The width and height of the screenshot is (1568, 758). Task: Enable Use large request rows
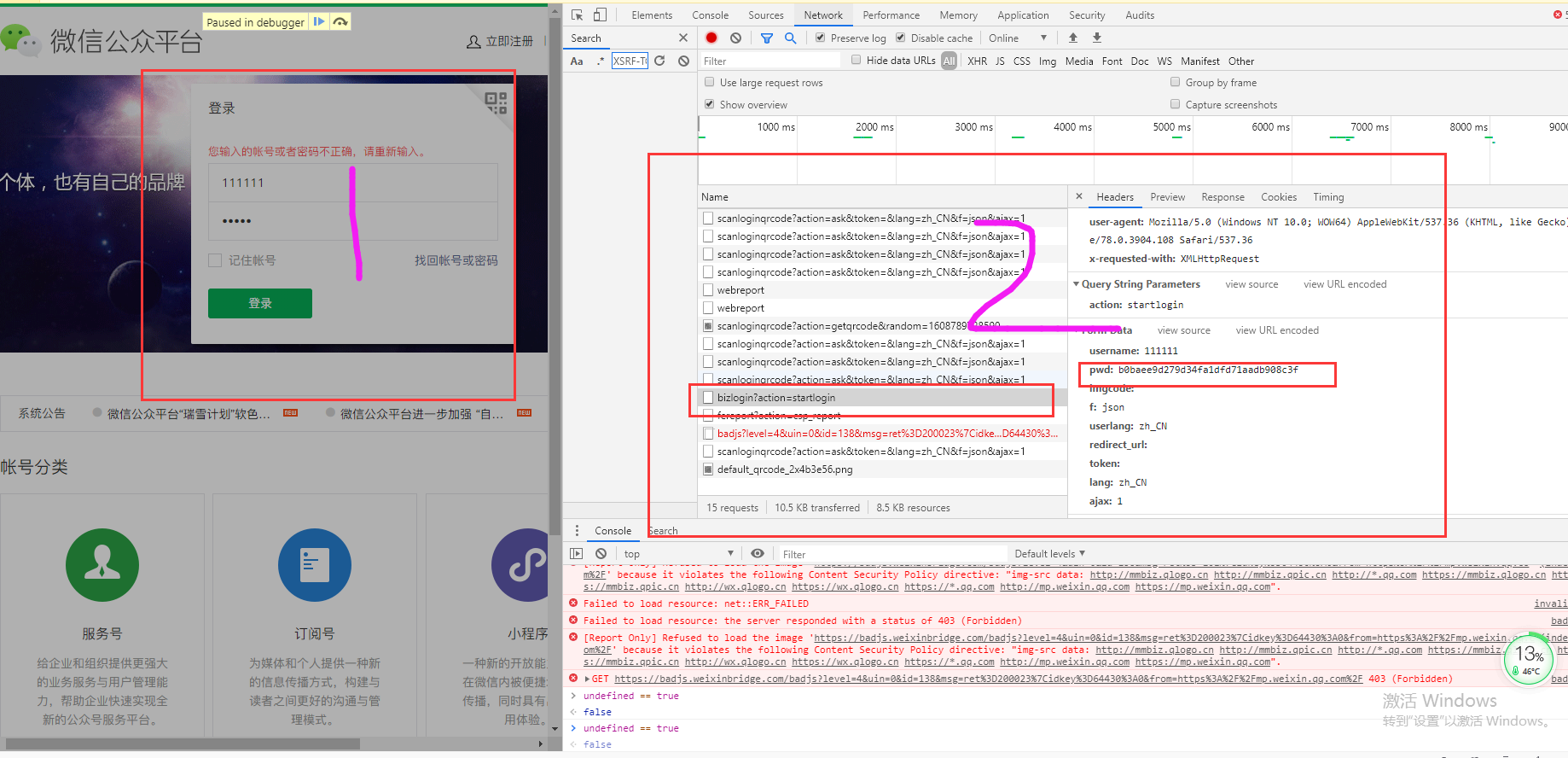tap(709, 82)
